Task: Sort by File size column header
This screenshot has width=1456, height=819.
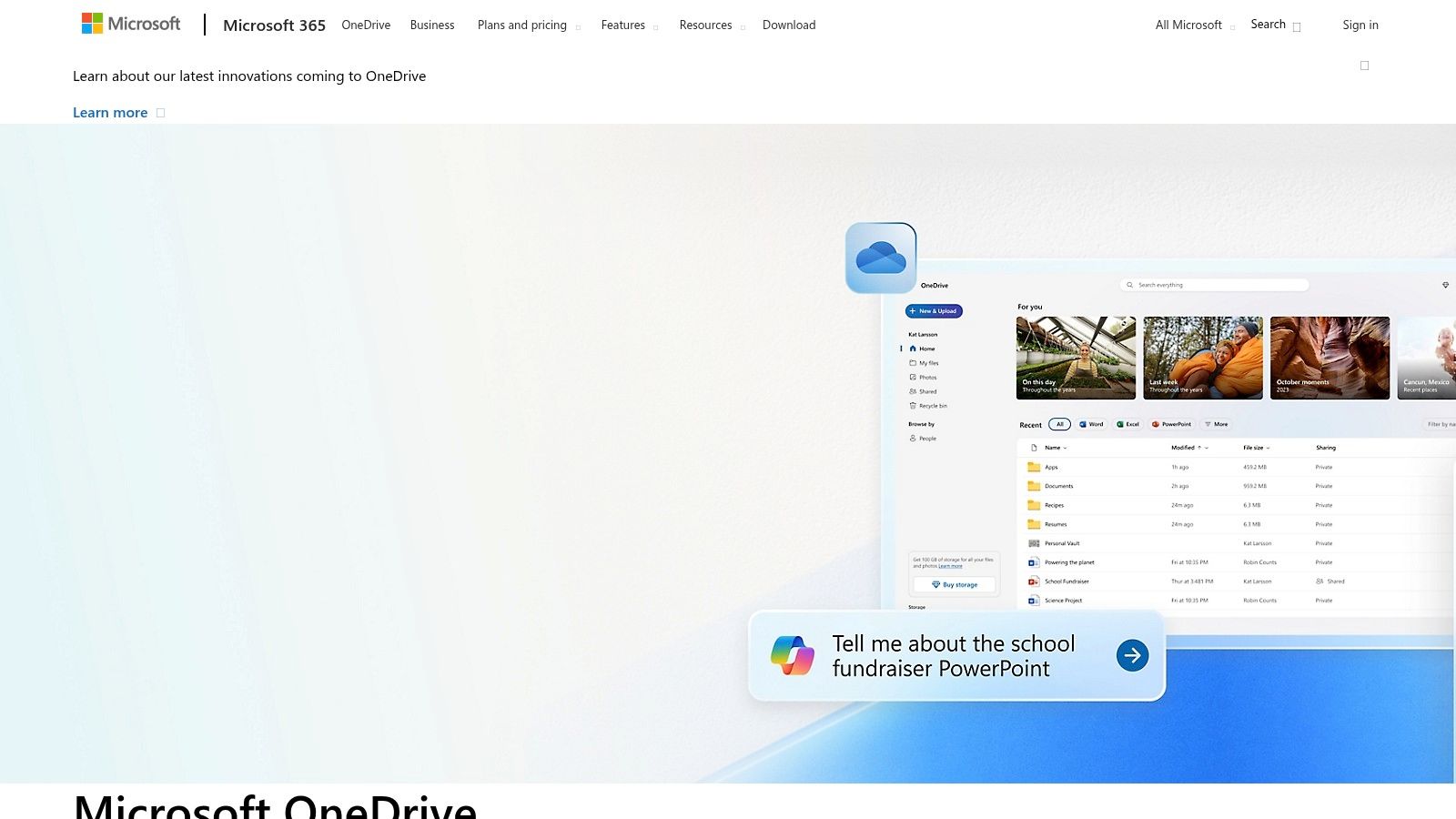Action: pos(1257,448)
